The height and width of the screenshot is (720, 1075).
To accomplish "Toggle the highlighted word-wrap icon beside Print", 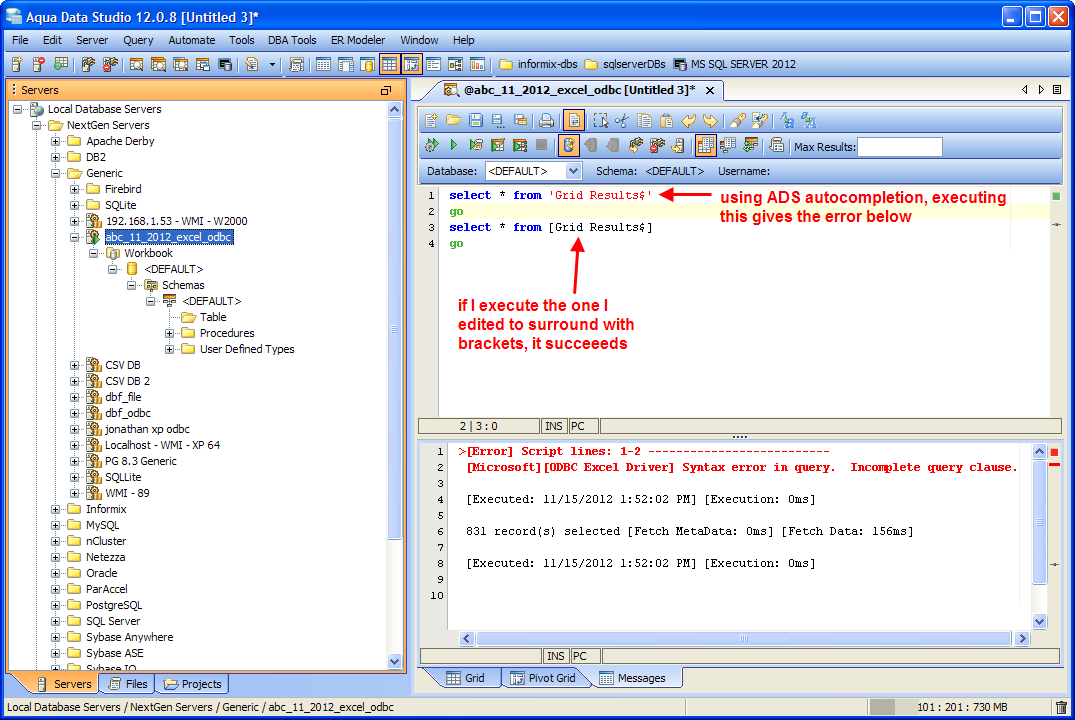I will tap(574, 121).
